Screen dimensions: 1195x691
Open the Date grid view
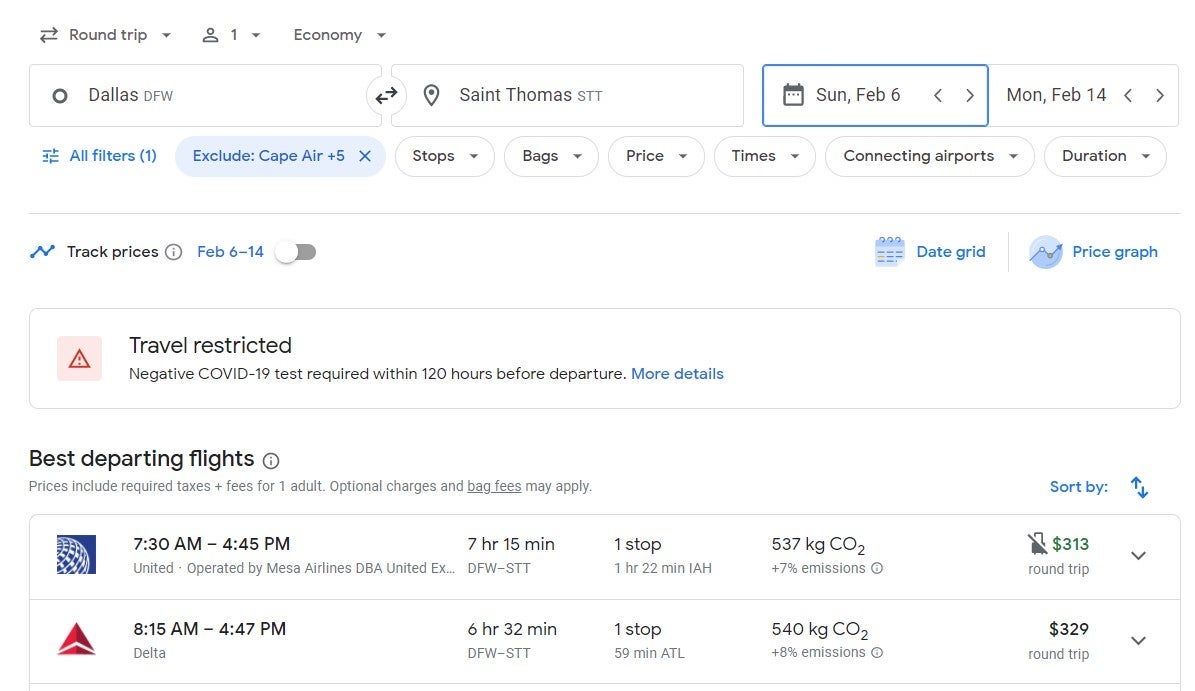coord(930,252)
